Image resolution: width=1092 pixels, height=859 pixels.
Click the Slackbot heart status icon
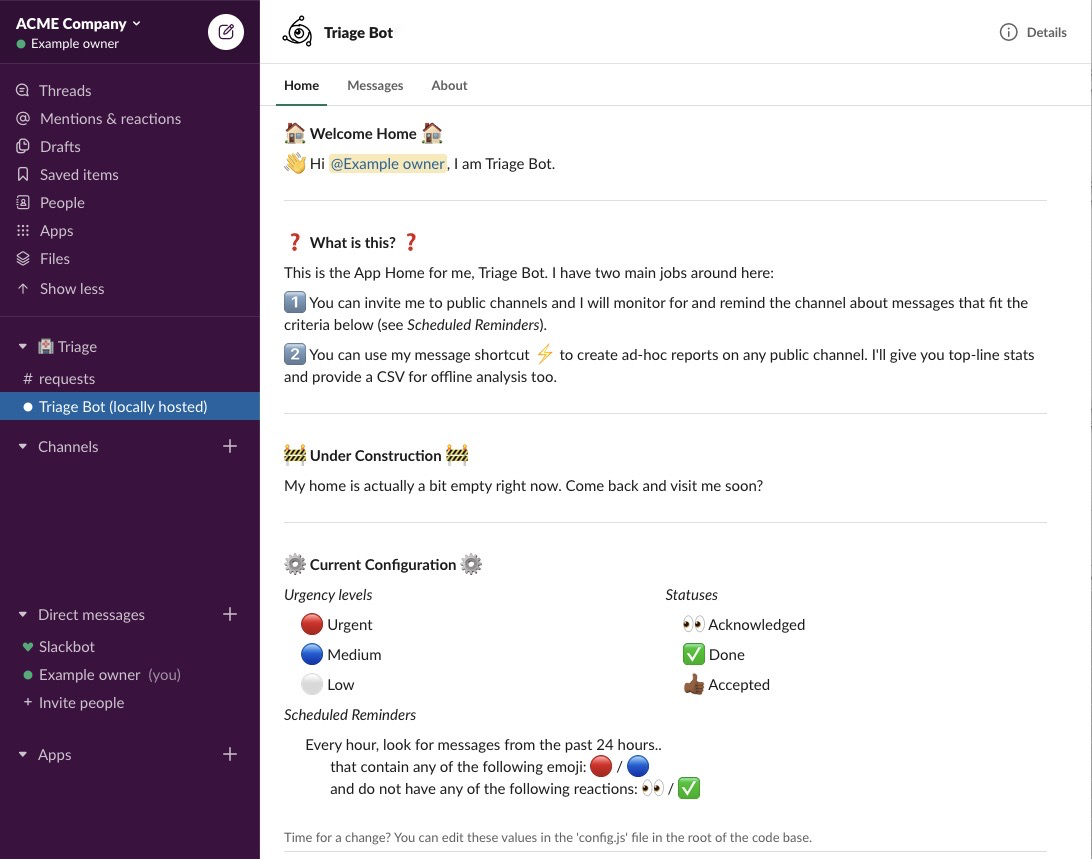[x=28, y=647]
